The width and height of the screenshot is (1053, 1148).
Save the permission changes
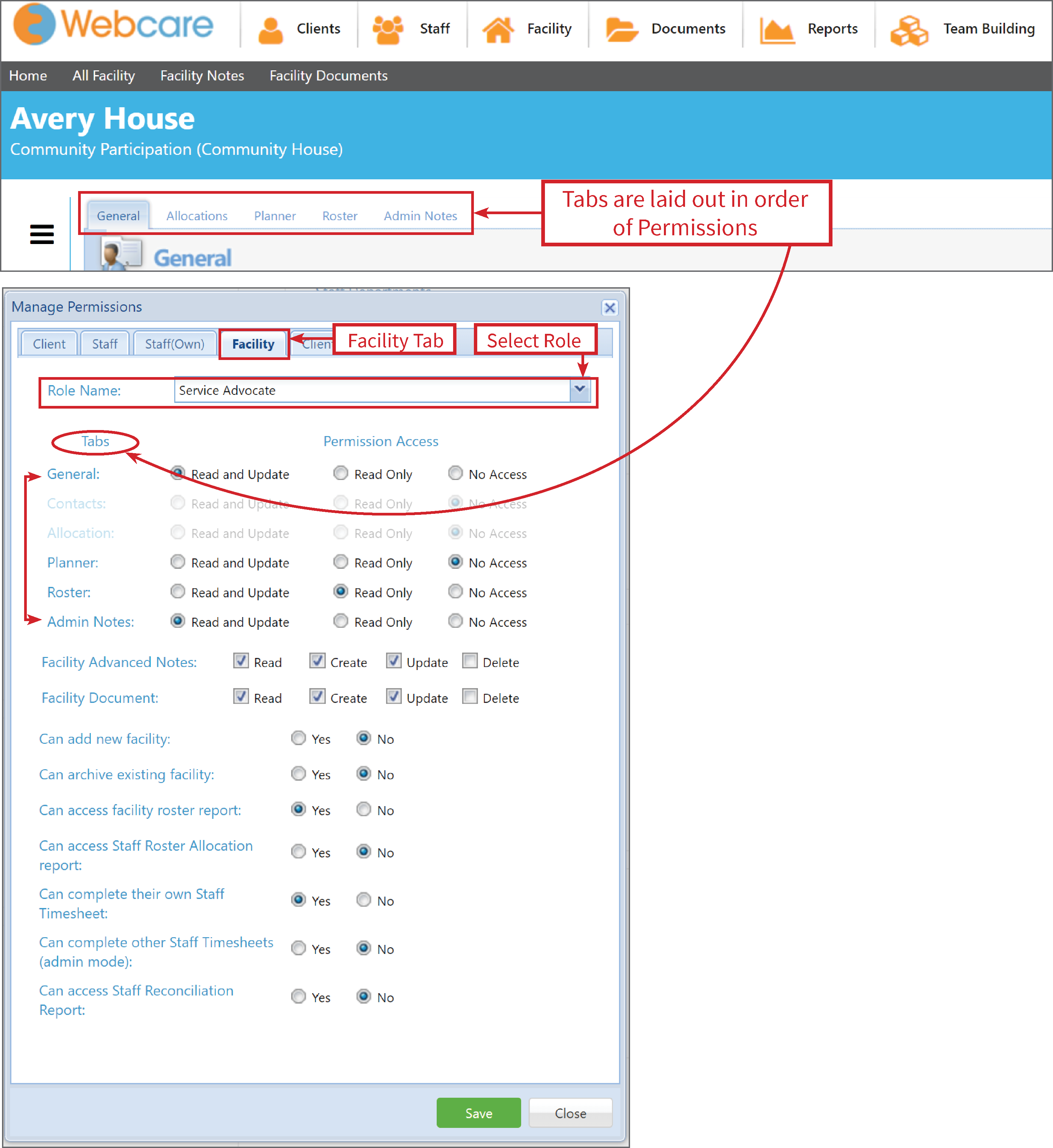pos(478,1113)
